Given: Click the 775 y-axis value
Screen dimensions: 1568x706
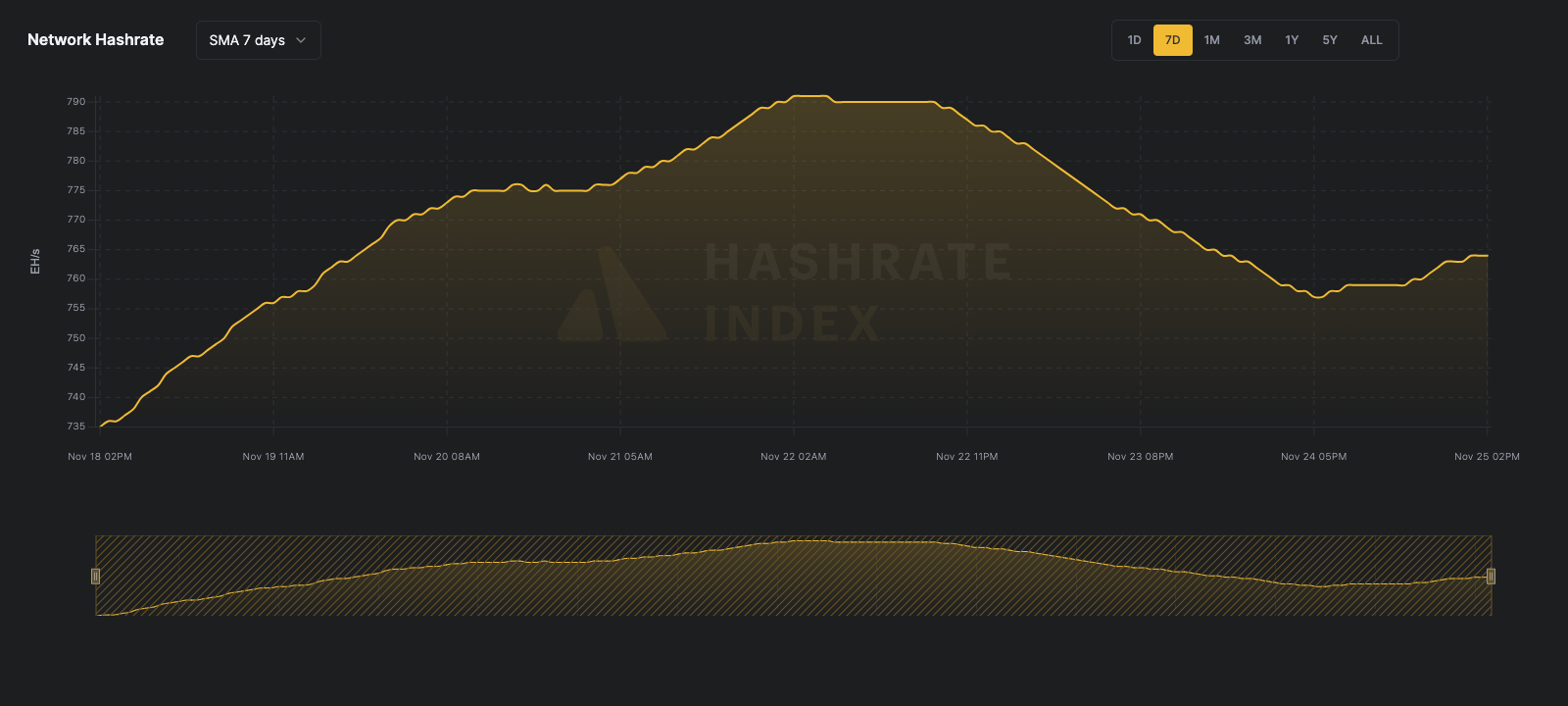Looking at the screenshot, I should click(x=76, y=190).
